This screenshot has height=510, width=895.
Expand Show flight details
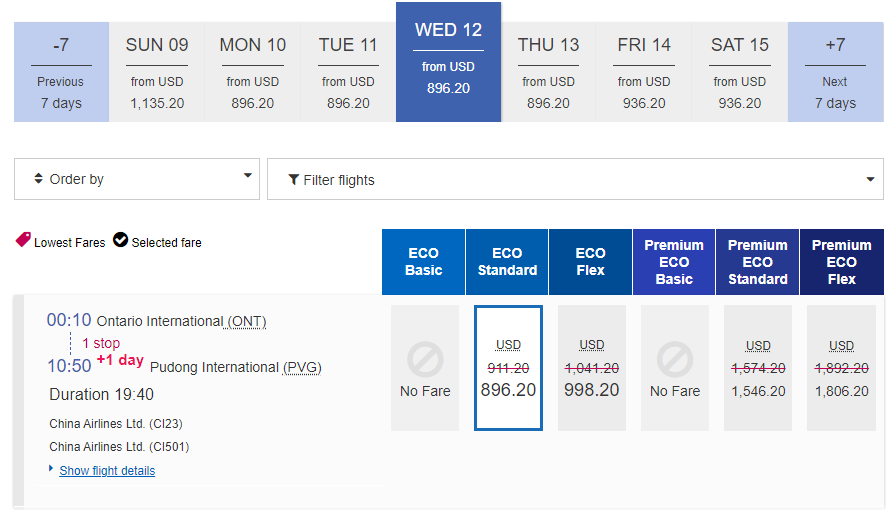(x=107, y=471)
